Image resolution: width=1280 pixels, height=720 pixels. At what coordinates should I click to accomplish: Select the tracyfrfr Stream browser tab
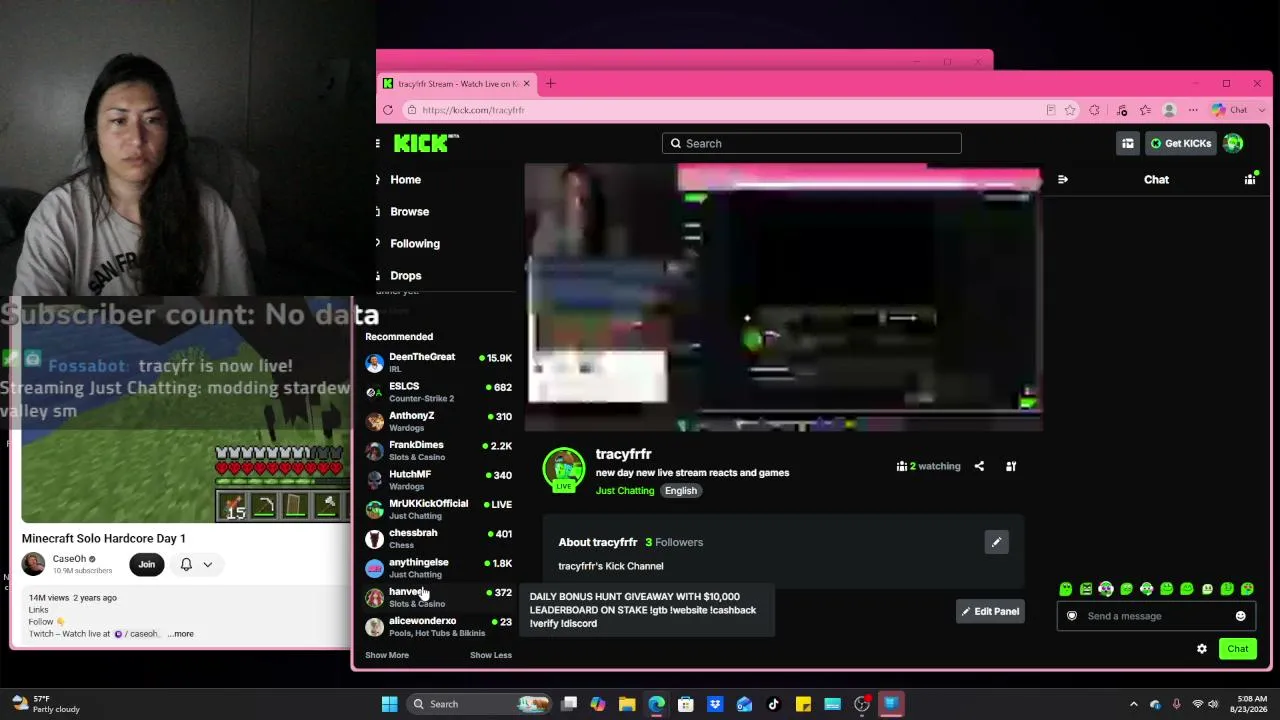point(457,83)
